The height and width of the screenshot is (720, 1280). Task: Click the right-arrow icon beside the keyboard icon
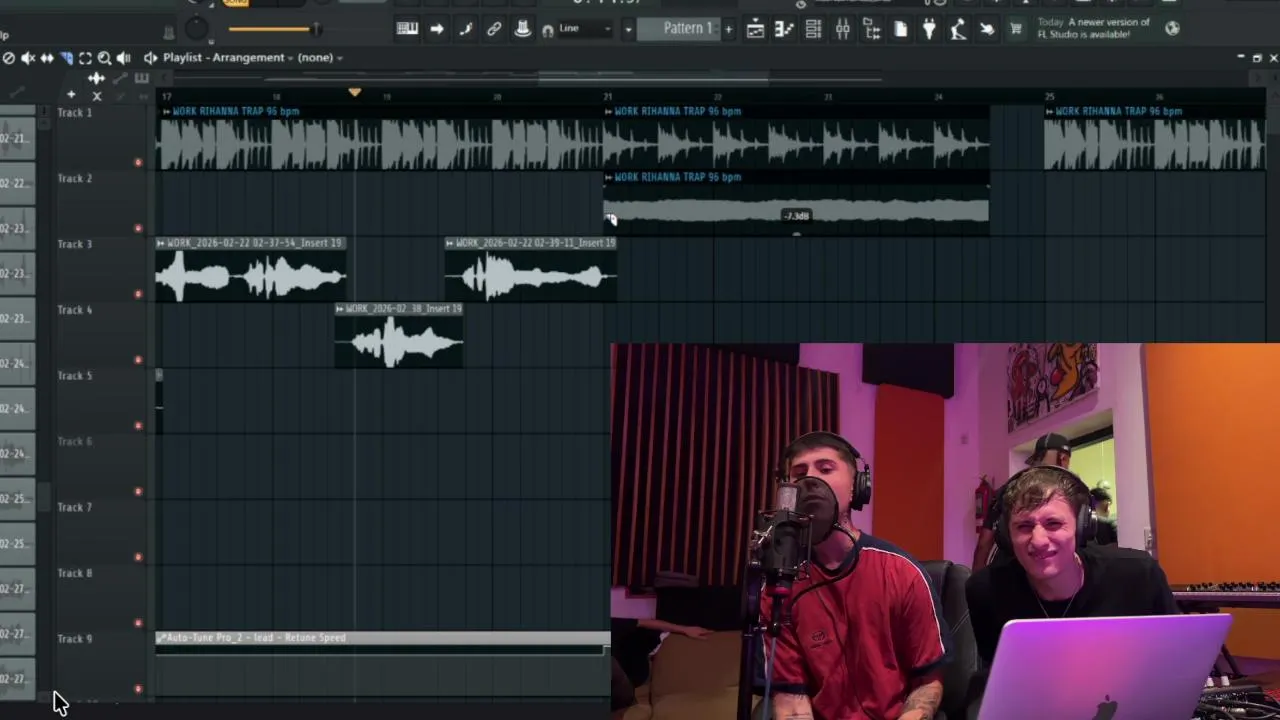[437, 29]
